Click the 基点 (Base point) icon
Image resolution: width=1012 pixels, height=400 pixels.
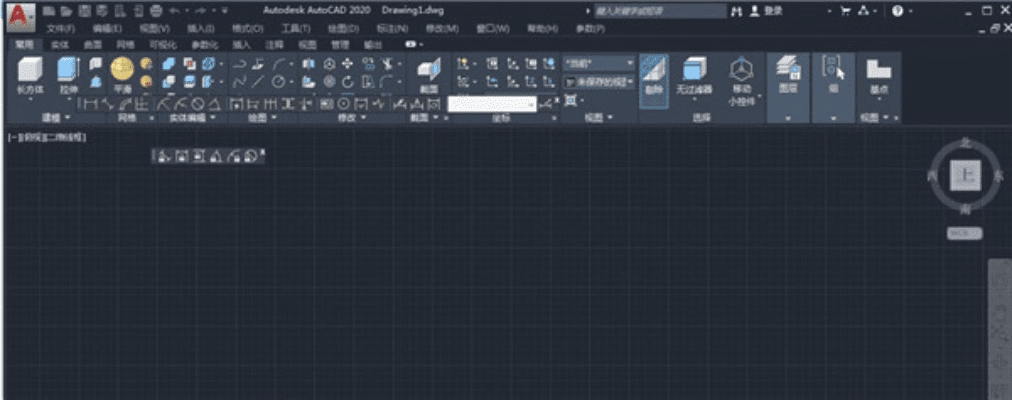point(878,73)
